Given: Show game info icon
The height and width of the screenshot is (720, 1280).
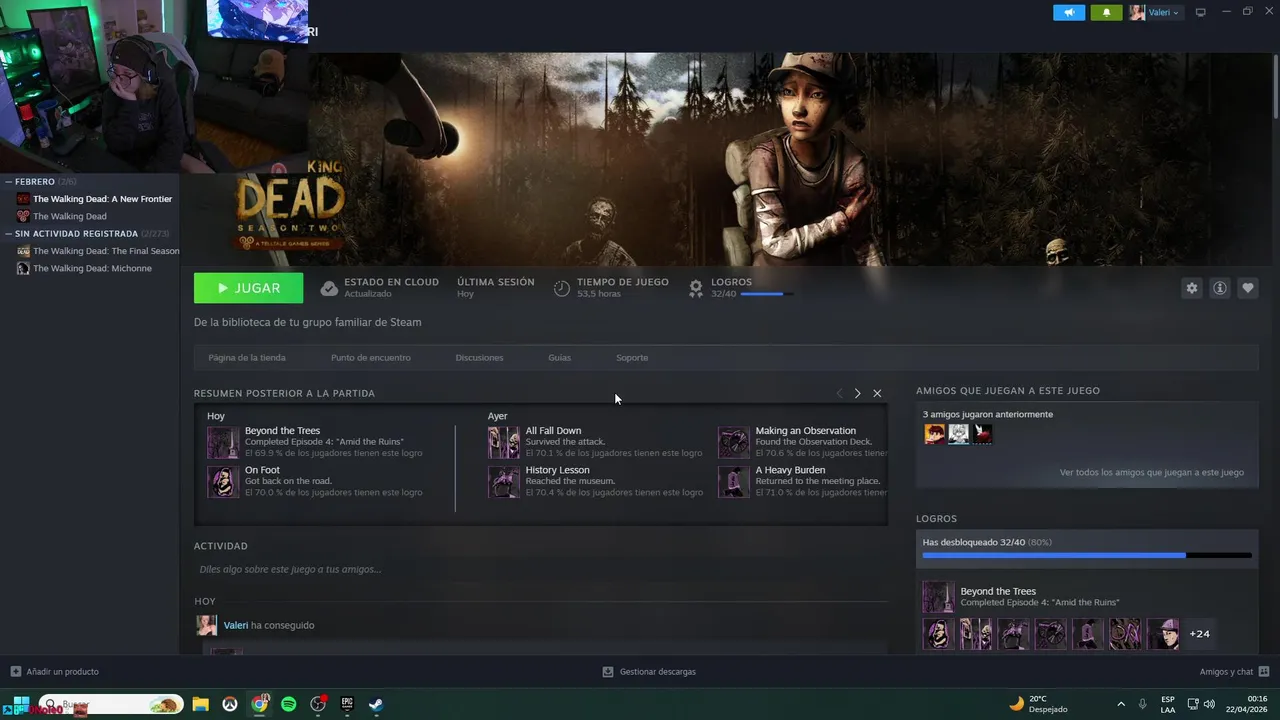Looking at the screenshot, I should point(1220,288).
